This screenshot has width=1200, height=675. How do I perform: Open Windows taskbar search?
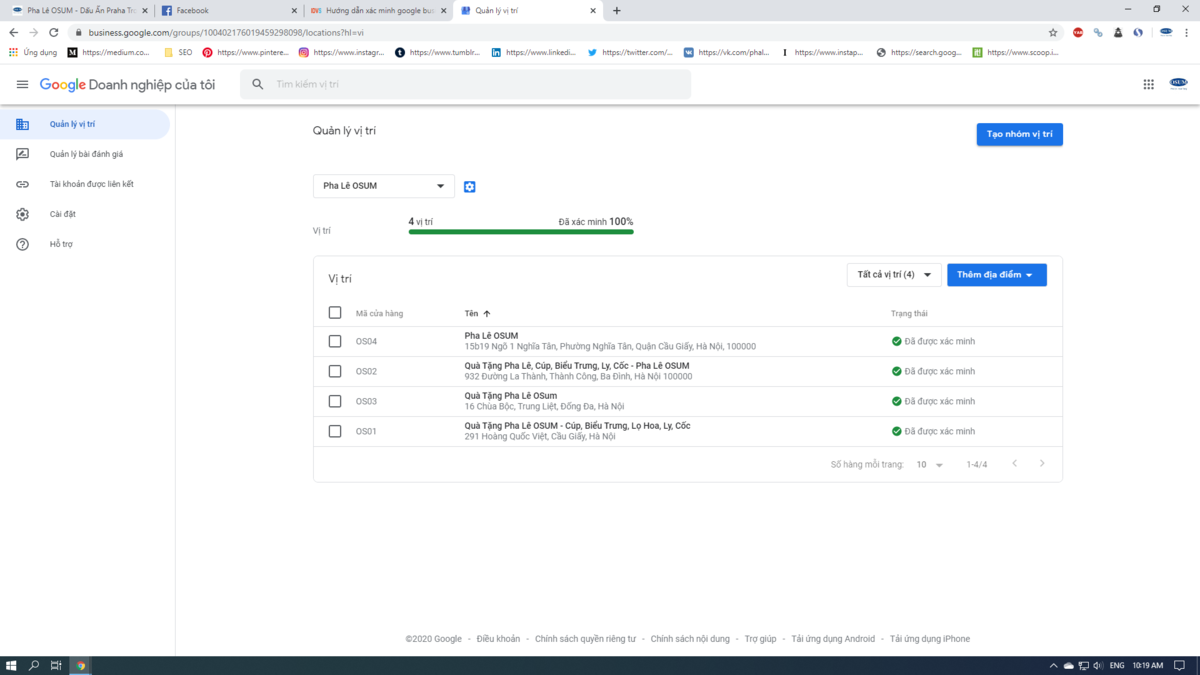click(34, 666)
